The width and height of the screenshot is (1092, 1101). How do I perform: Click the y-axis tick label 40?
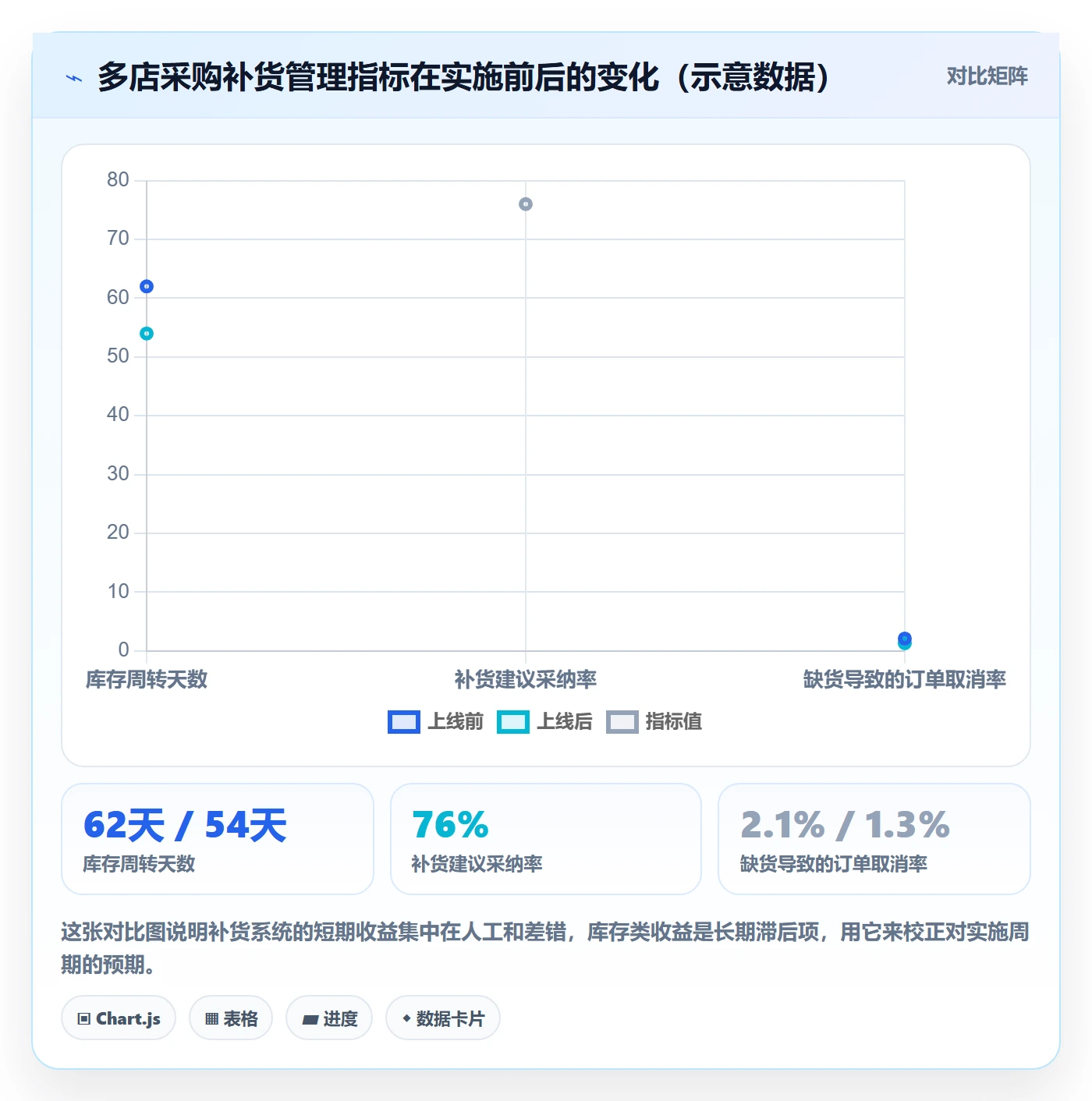[x=119, y=415]
